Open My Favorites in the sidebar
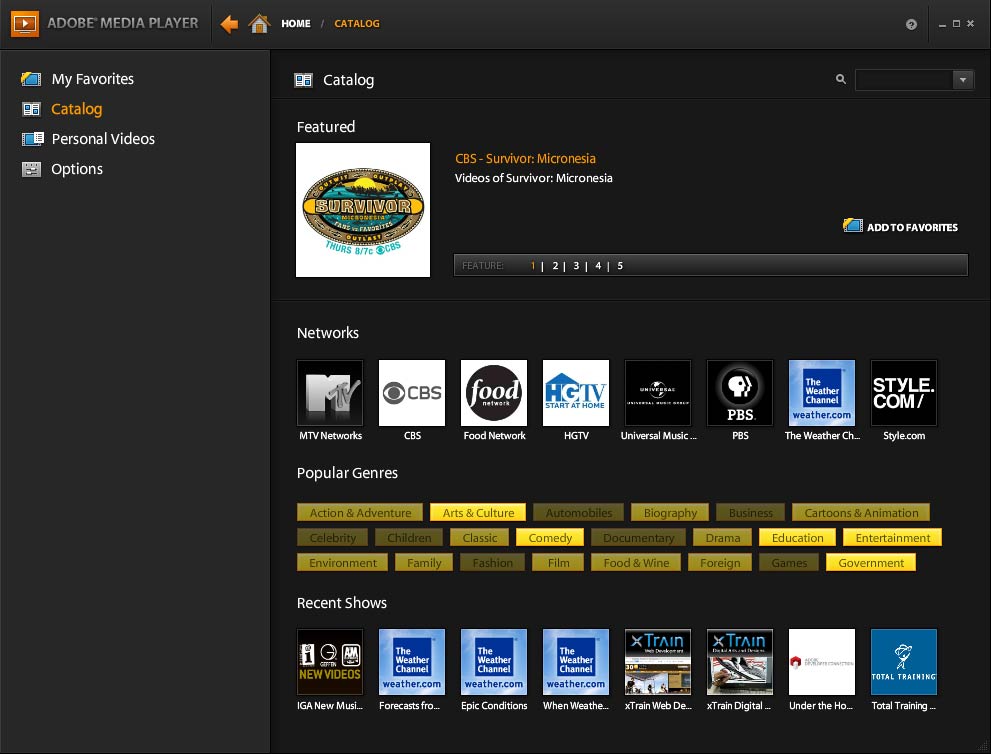991x754 pixels. click(x=93, y=79)
